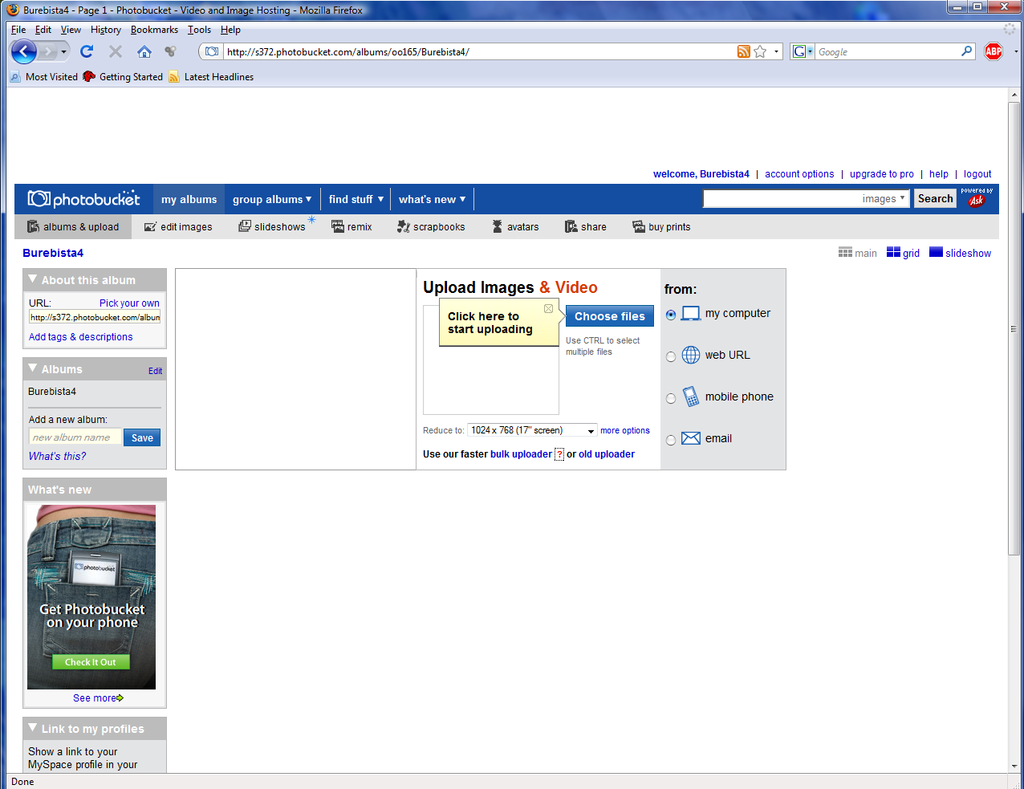The width and height of the screenshot is (1024, 789).
Task: Open albums & upload section
Action: coord(73,227)
